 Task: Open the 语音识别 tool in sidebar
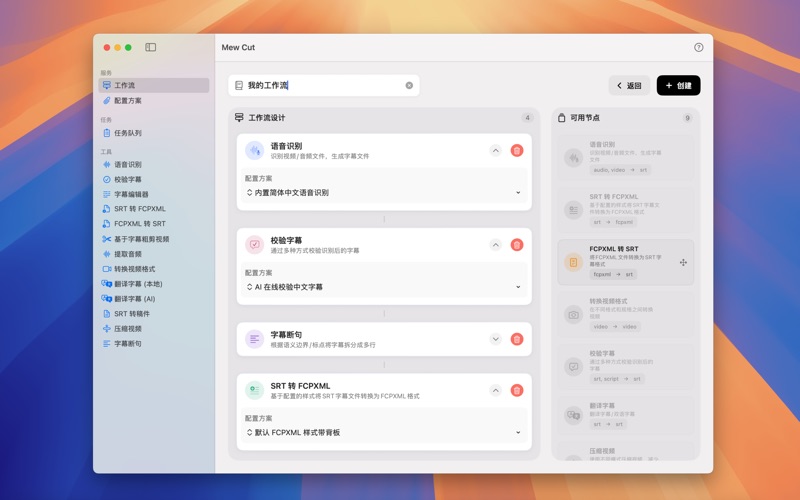[154, 164]
